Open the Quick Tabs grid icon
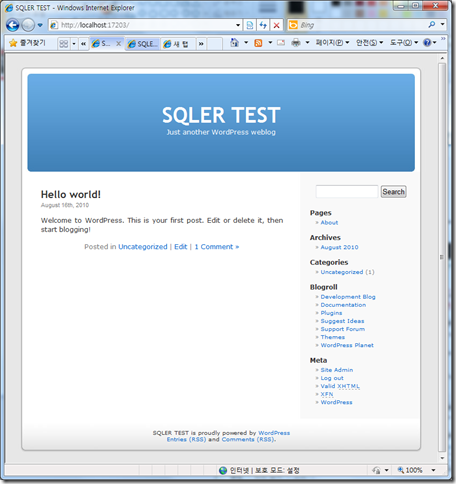The image size is (456, 484). [x=63, y=44]
